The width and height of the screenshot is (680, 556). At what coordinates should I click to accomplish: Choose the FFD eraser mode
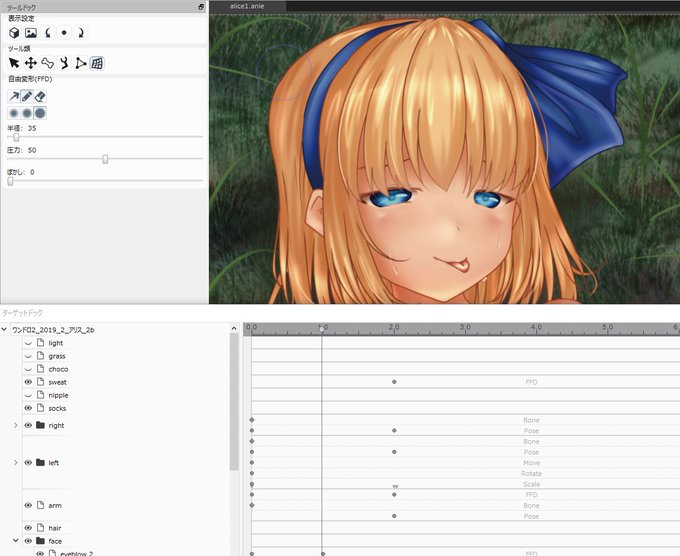click(40, 96)
